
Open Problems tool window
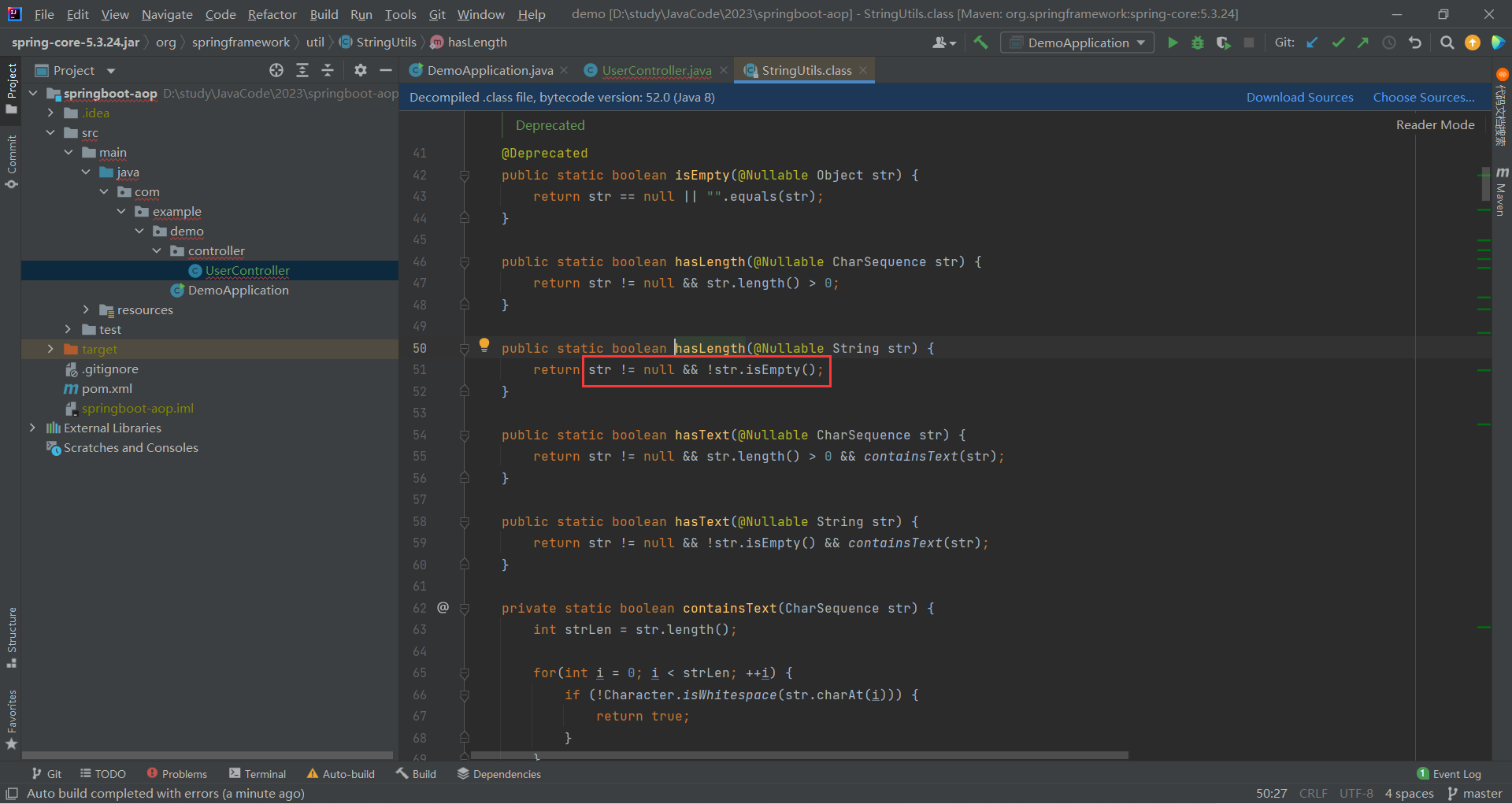point(176,774)
